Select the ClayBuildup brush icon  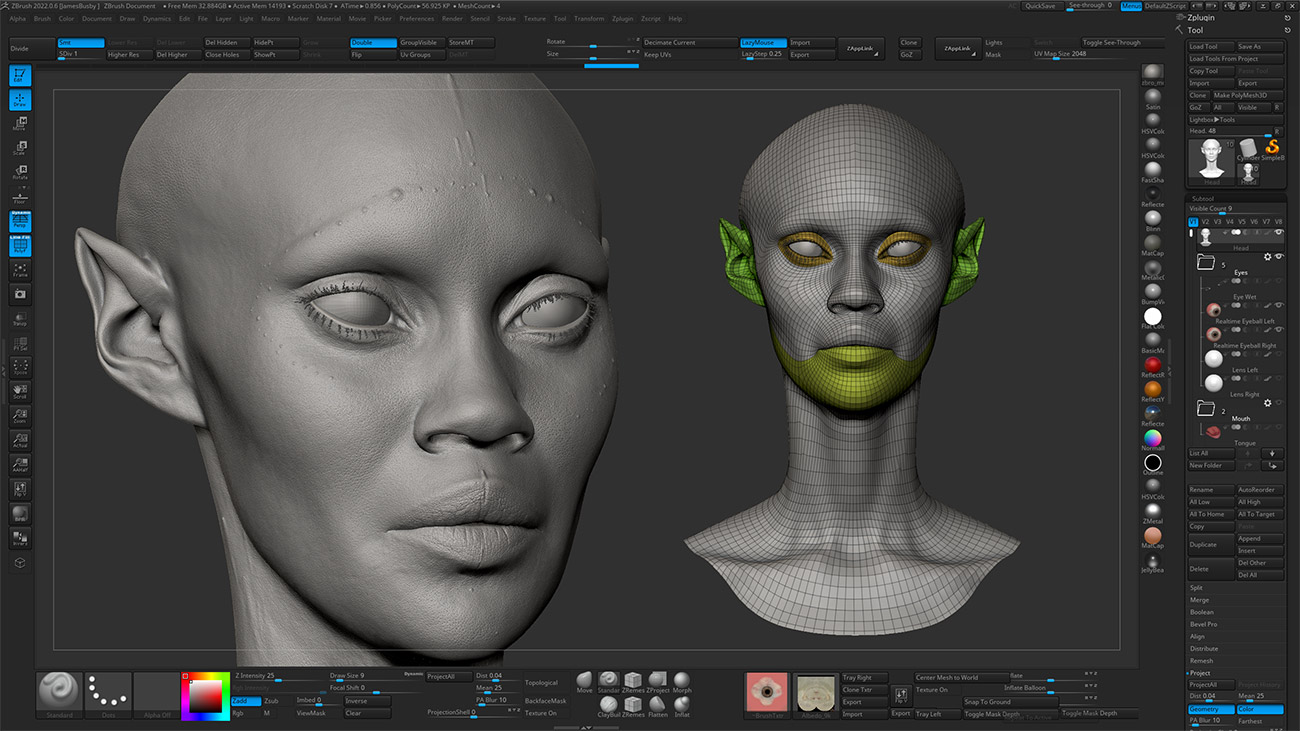coord(609,706)
